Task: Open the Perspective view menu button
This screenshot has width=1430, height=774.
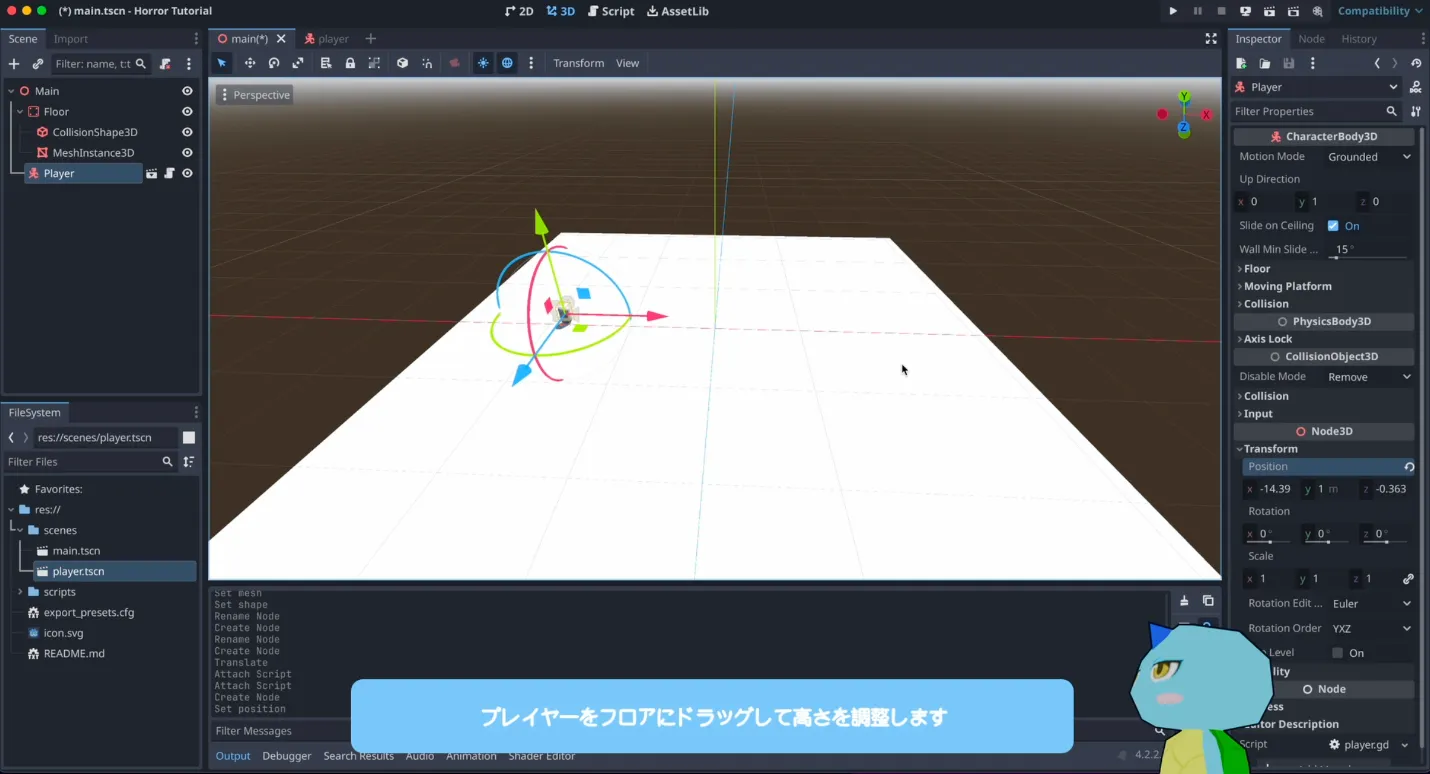Action: point(255,95)
